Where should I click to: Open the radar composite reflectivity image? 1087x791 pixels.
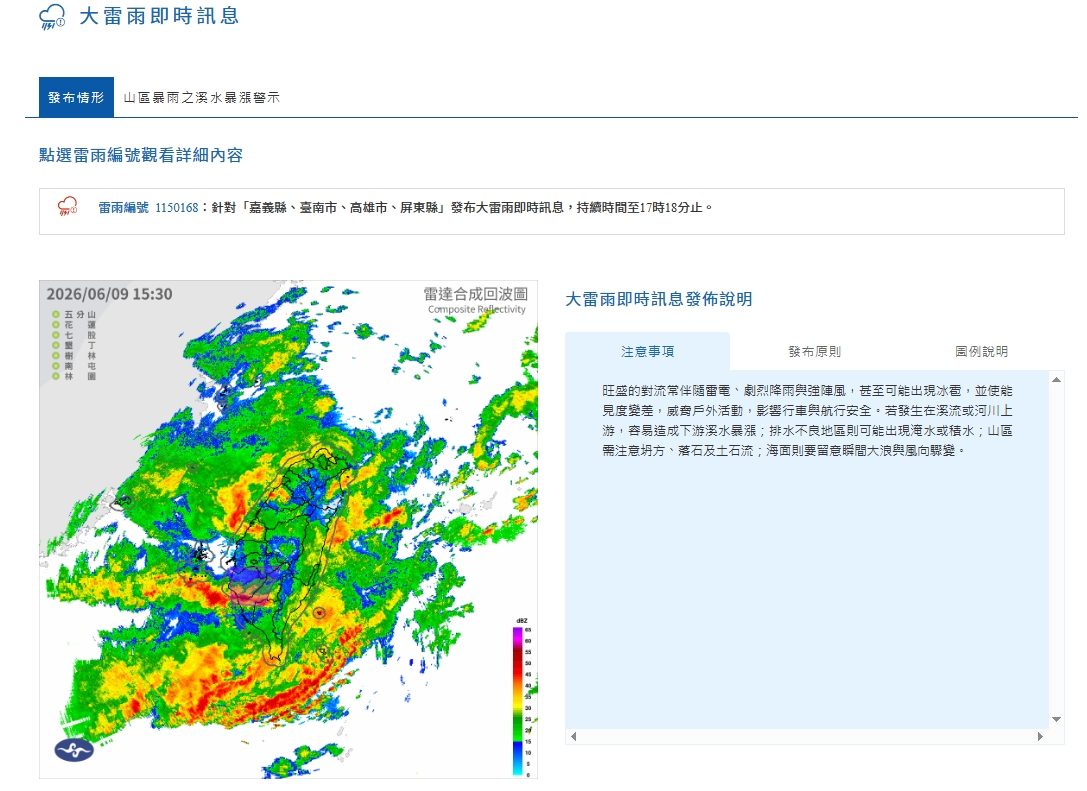288,529
